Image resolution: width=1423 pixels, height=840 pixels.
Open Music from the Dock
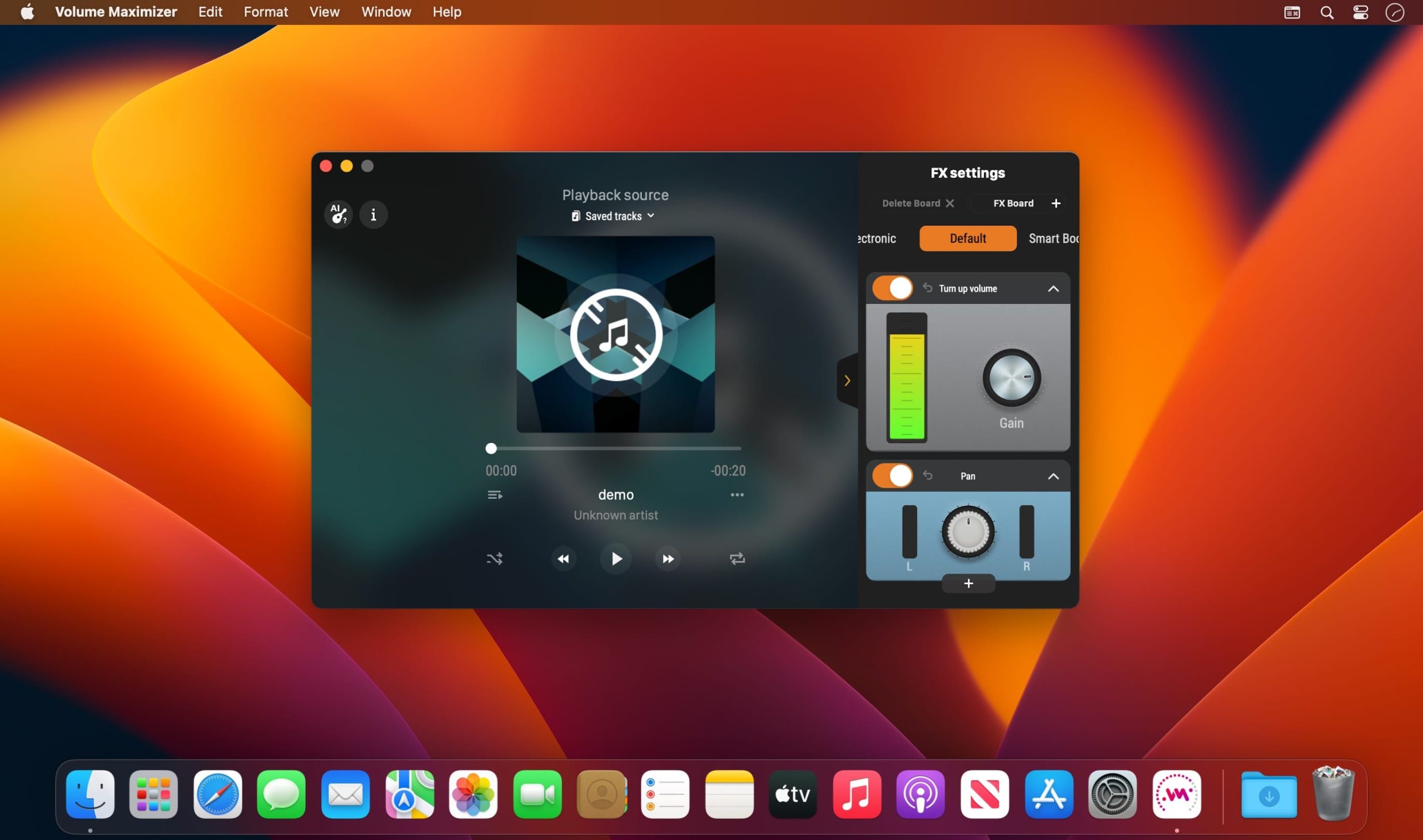(x=857, y=794)
